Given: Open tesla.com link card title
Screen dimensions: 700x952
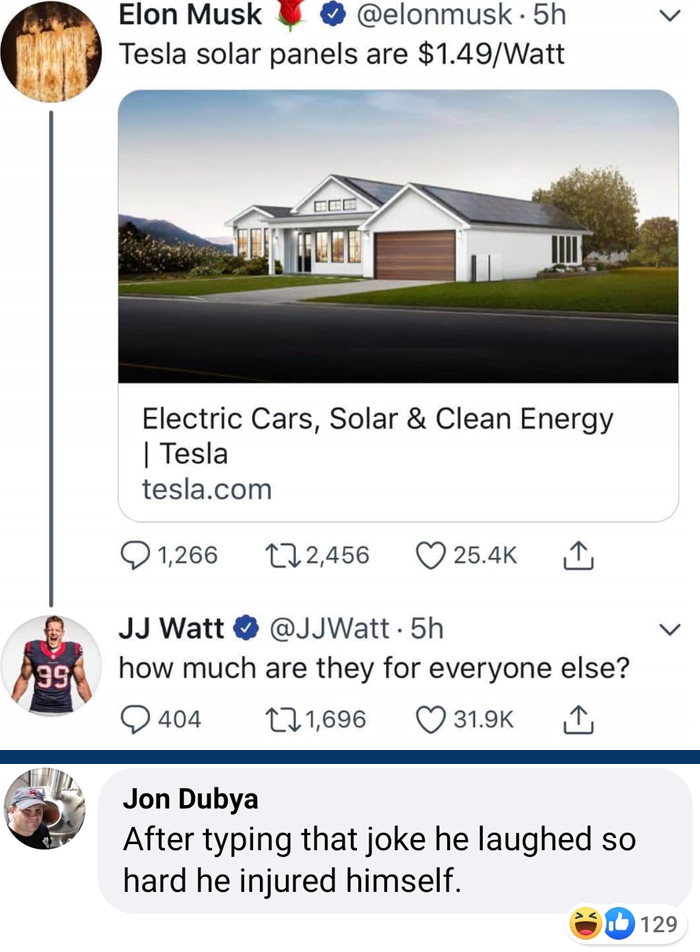Looking at the screenshot, I should point(378,436).
